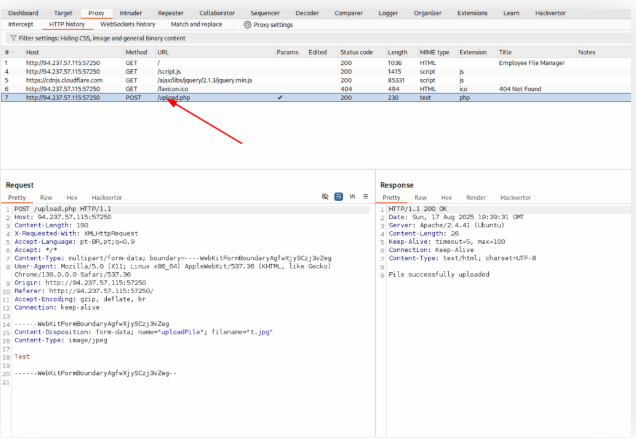Show the Request in Raw view

pyautogui.click(x=45, y=198)
